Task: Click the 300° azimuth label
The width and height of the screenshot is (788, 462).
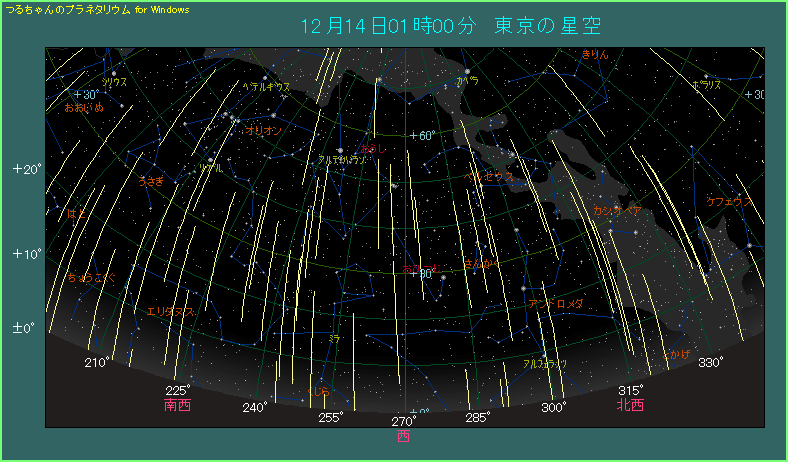Action: pyautogui.click(x=553, y=407)
